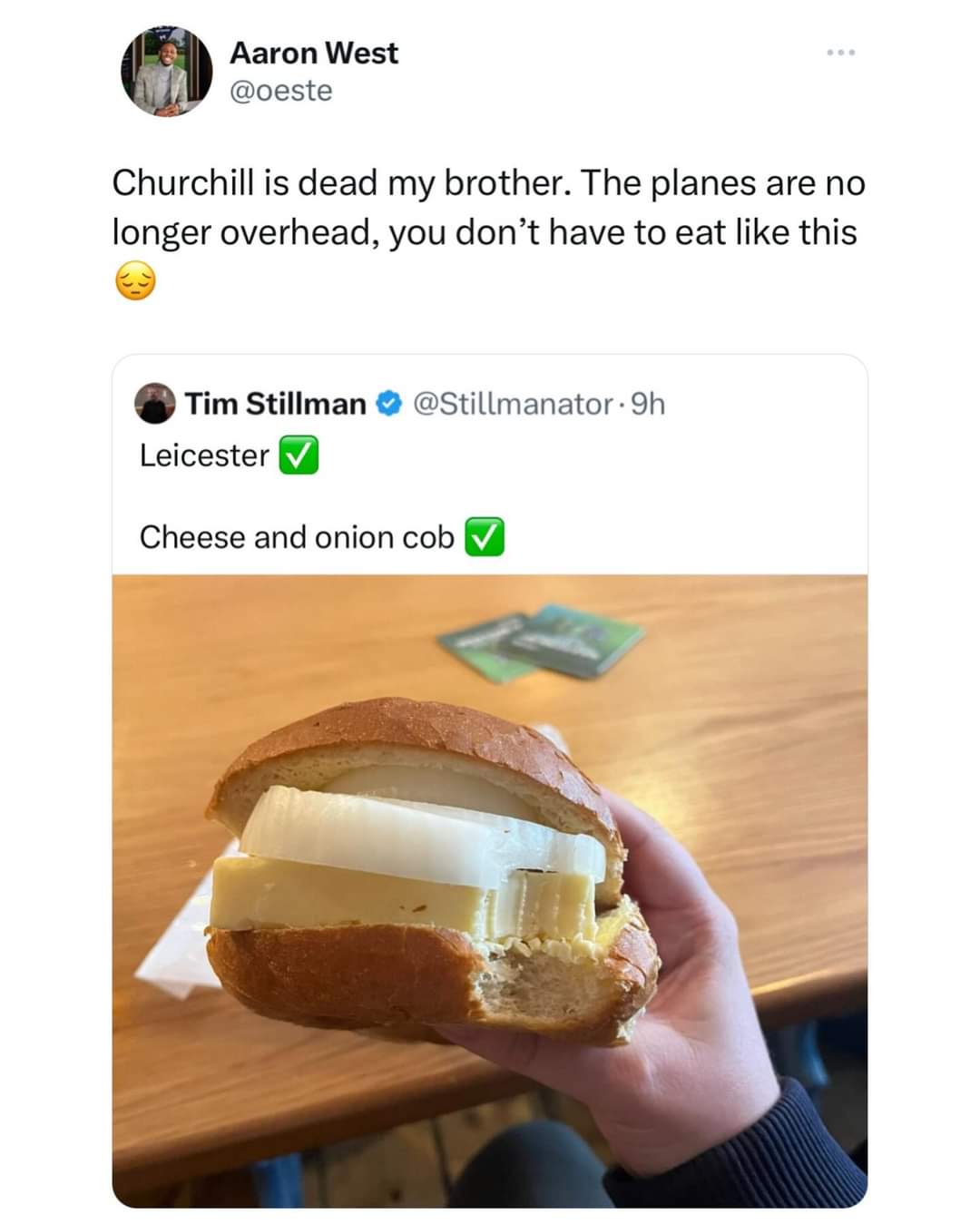Click Tim Stillman's blue verified badge
The width and height of the screenshot is (980, 1224).
pyautogui.click(x=389, y=403)
